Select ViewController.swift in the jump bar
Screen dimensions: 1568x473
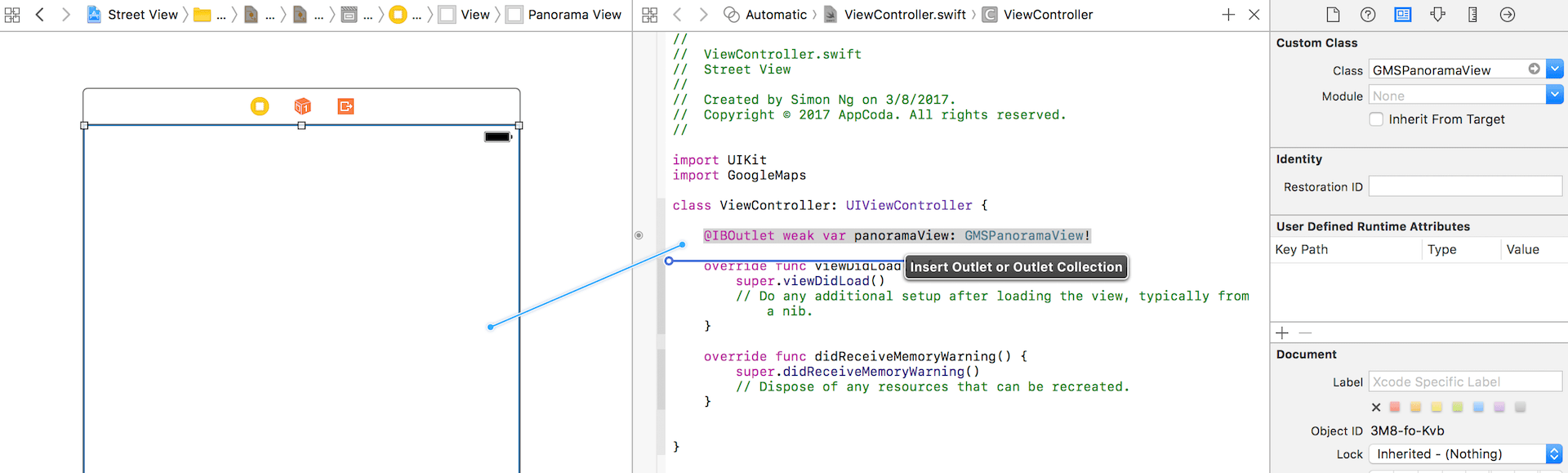[x=904, y=15]
